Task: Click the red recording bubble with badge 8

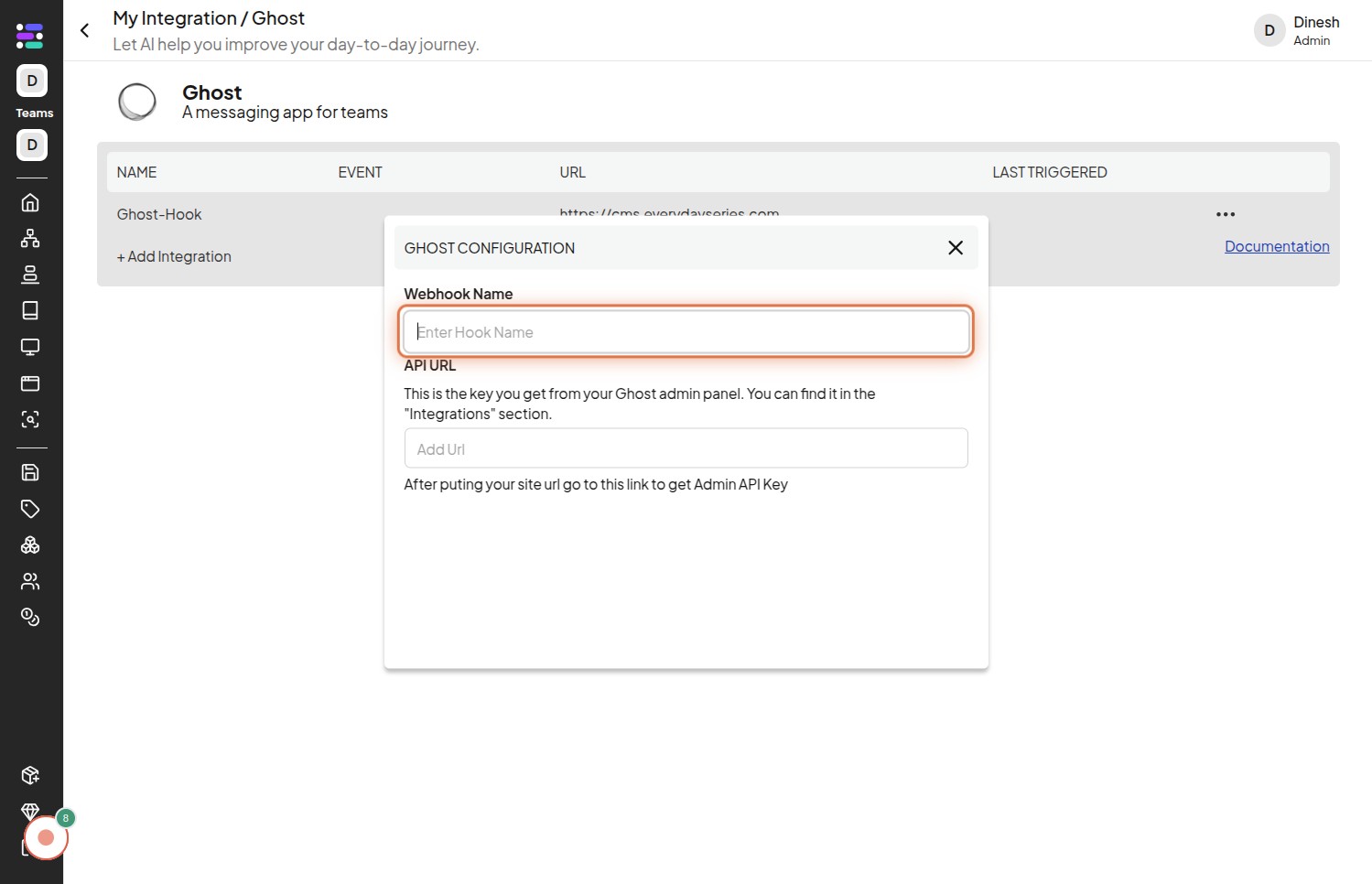Action: (46, 837)
